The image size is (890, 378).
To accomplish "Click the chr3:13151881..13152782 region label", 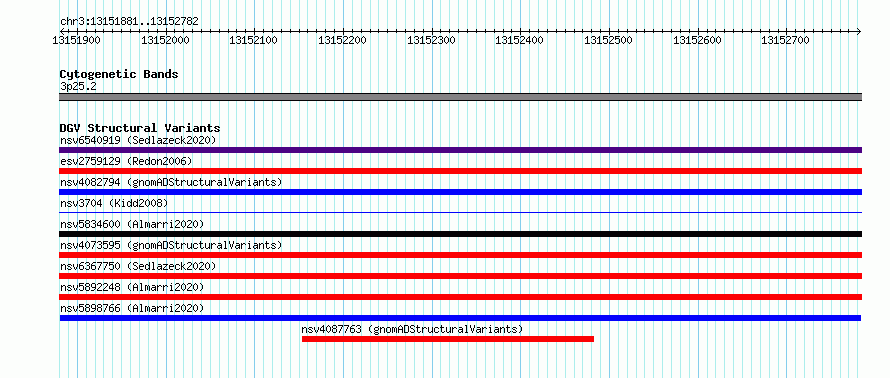I will [129, 22].
